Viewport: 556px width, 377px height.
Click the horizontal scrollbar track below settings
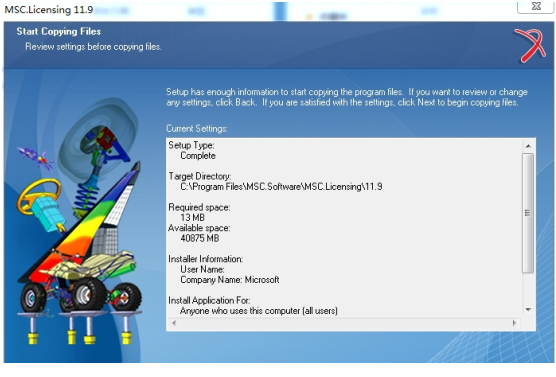(344, 323)
